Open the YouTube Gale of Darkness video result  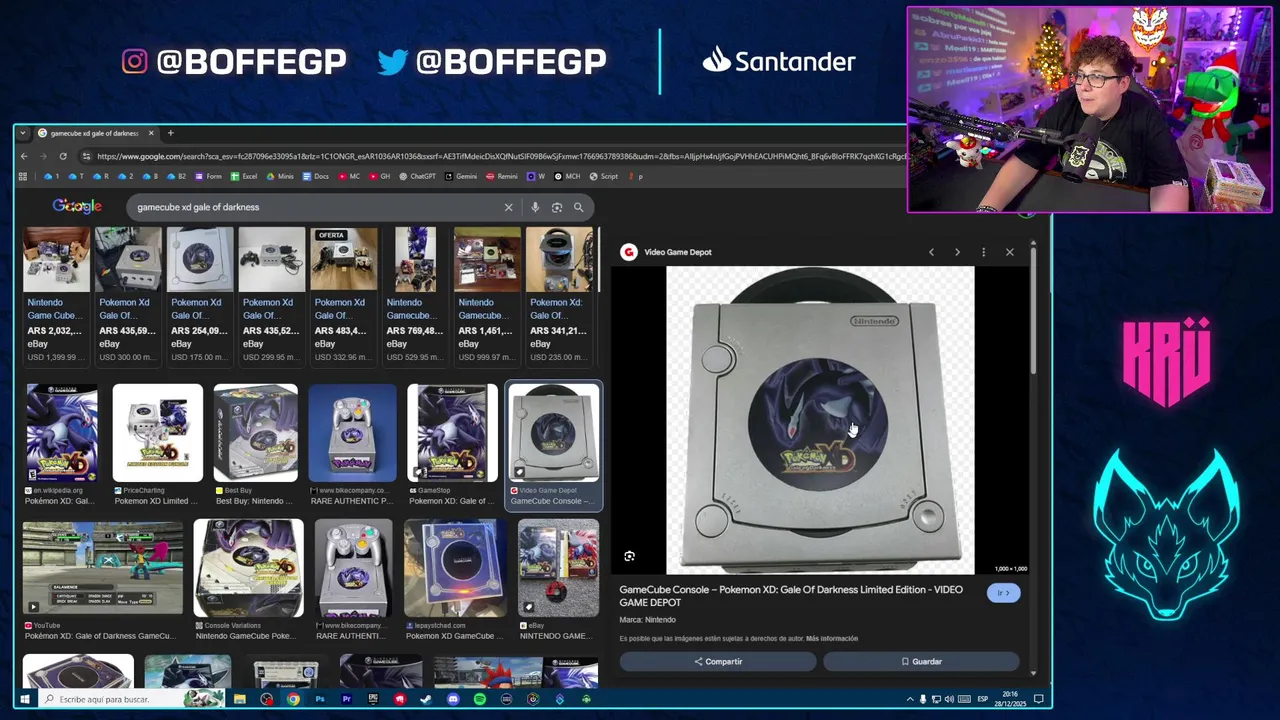pyautogui.click(x=103, y=579)
